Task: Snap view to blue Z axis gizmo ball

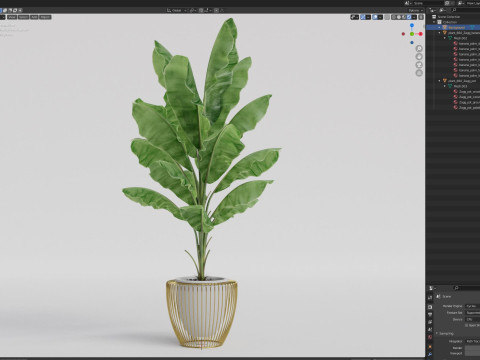Action: [412, 25]
